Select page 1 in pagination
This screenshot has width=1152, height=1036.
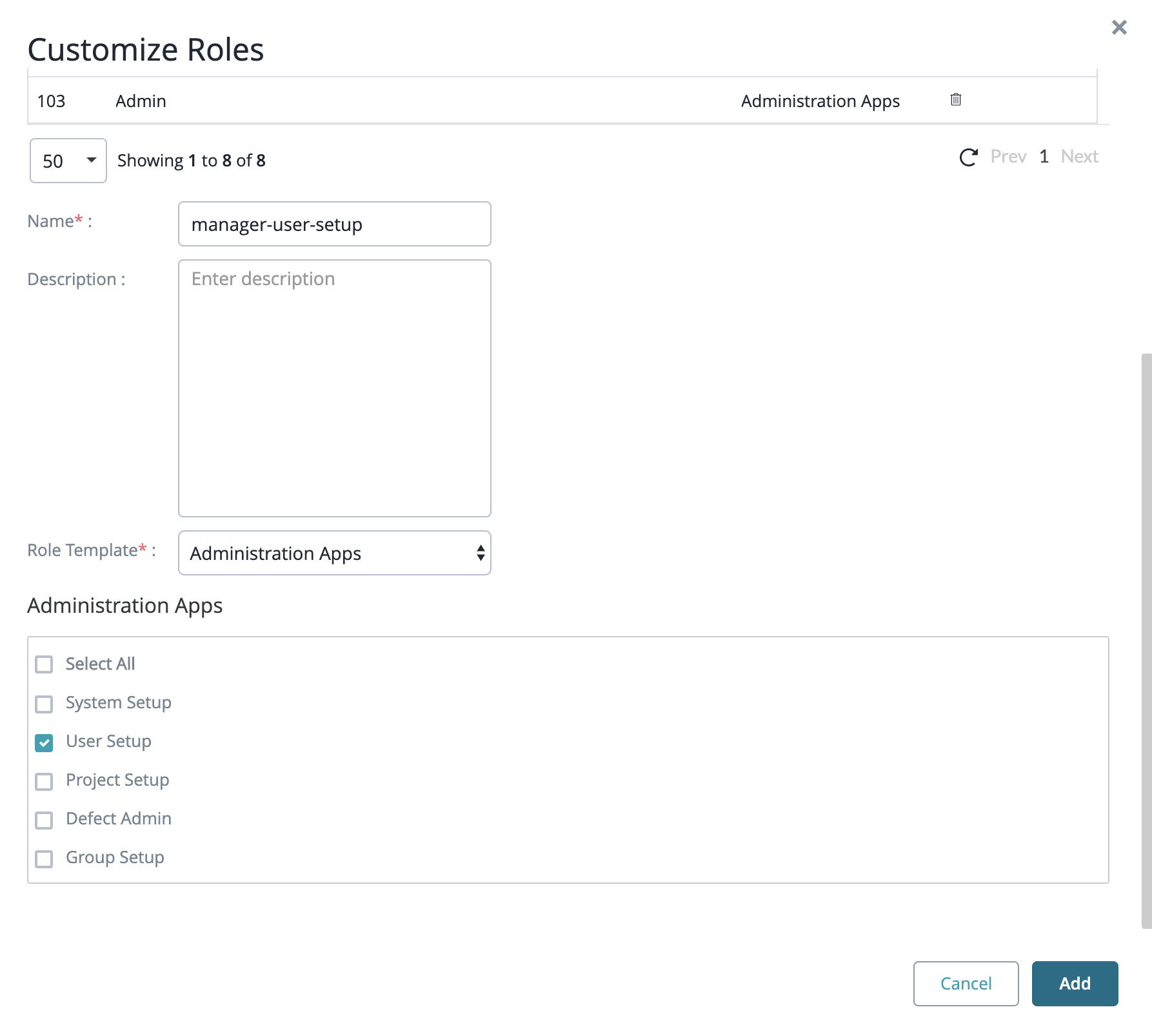tap(1044, 157)
